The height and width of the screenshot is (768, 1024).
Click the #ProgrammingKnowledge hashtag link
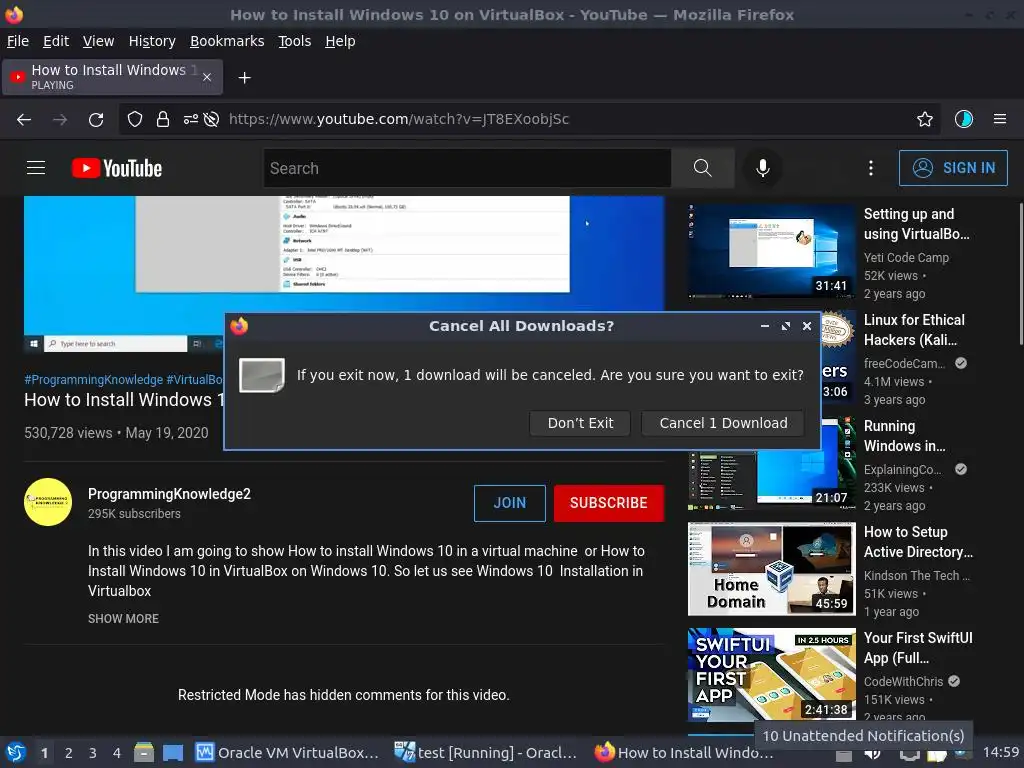[93, 379]
